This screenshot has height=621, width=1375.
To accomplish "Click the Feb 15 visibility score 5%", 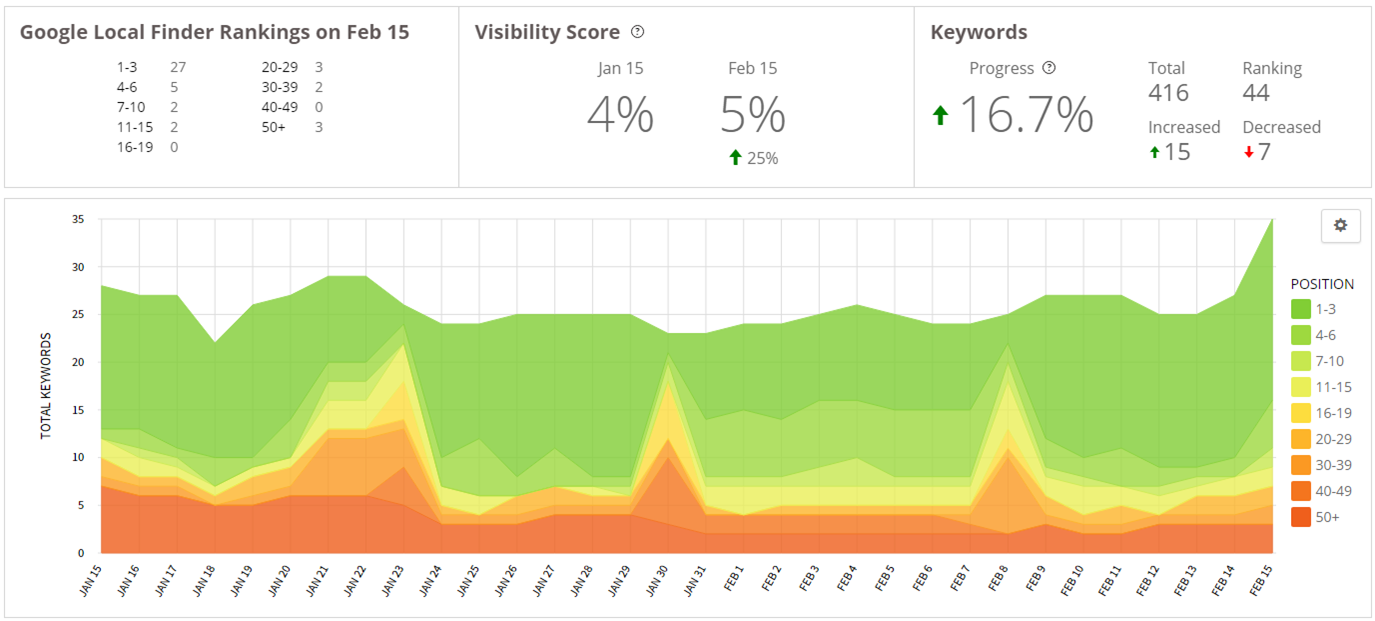I will pos(752,116).
